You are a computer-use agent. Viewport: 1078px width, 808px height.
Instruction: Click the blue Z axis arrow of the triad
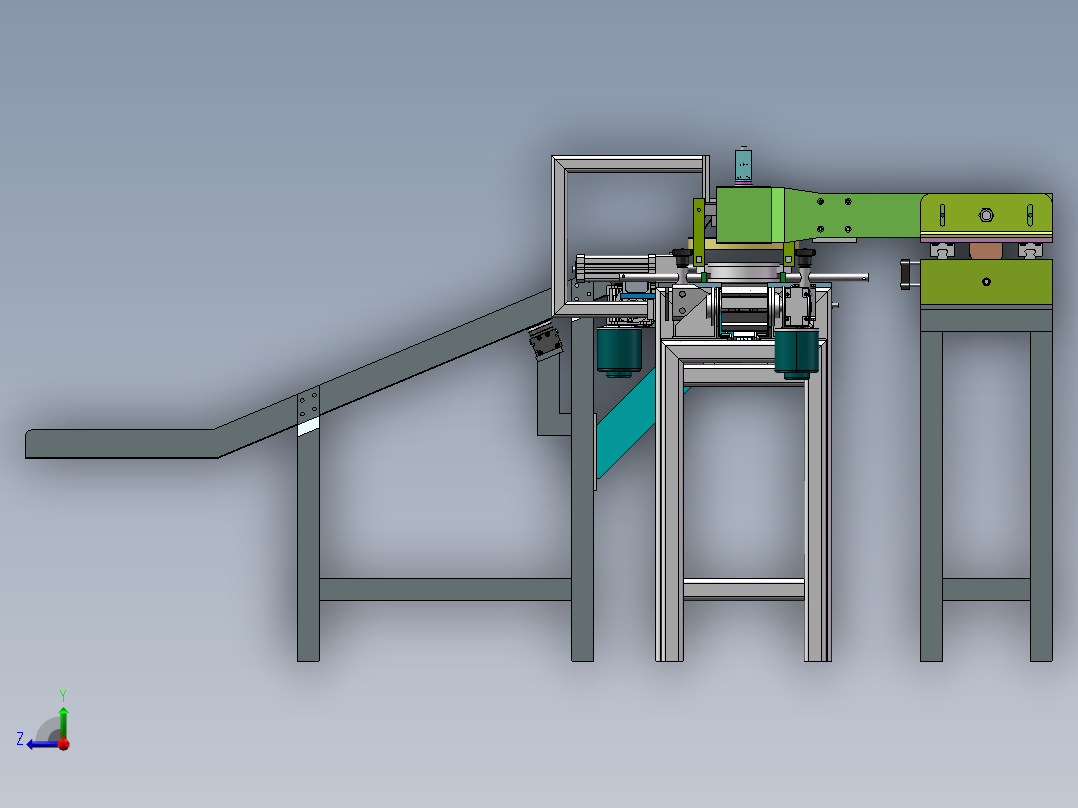[x=41, y=744]
